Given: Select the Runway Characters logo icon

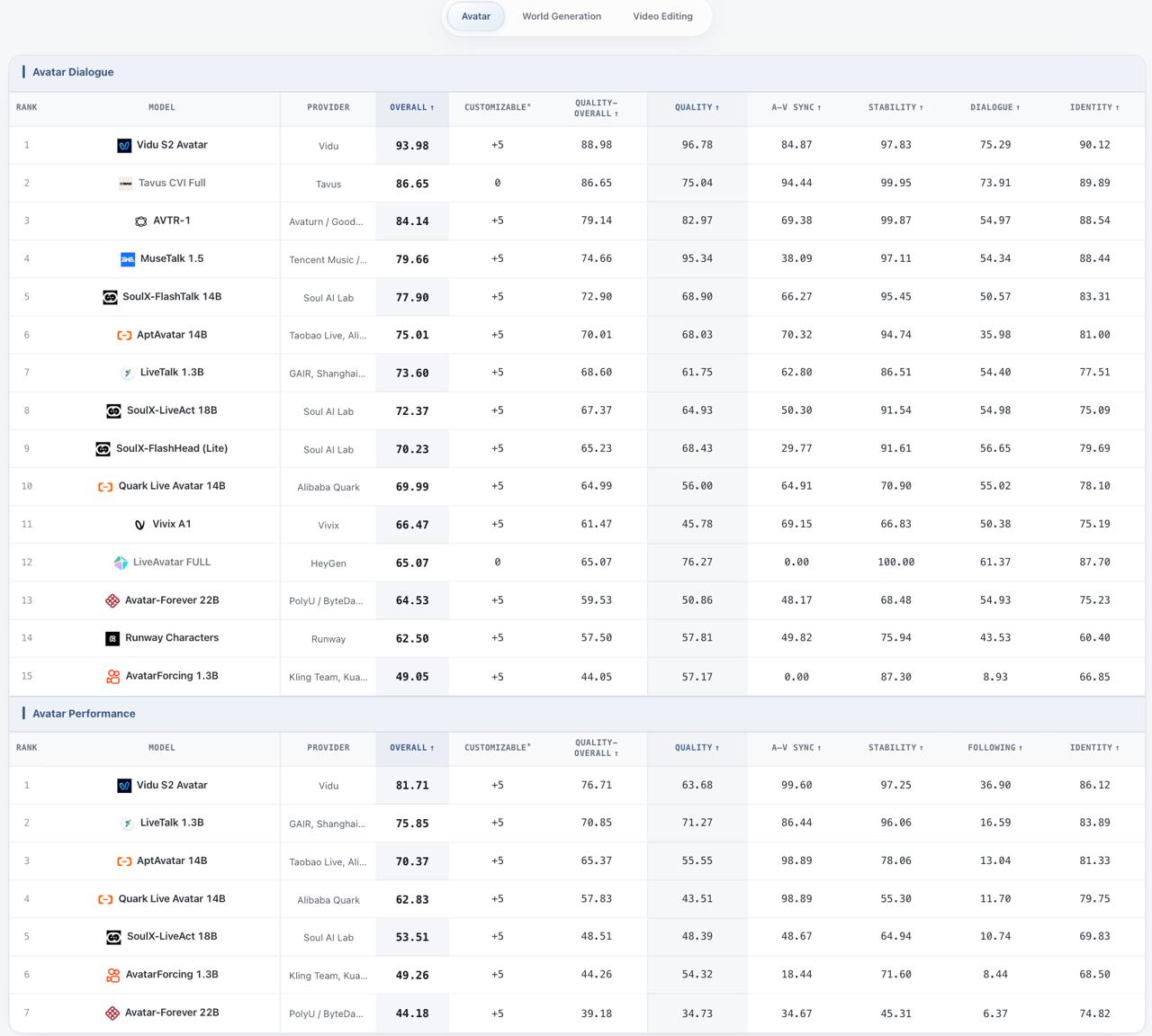Looking at the screenshot, I should [112, 638].
